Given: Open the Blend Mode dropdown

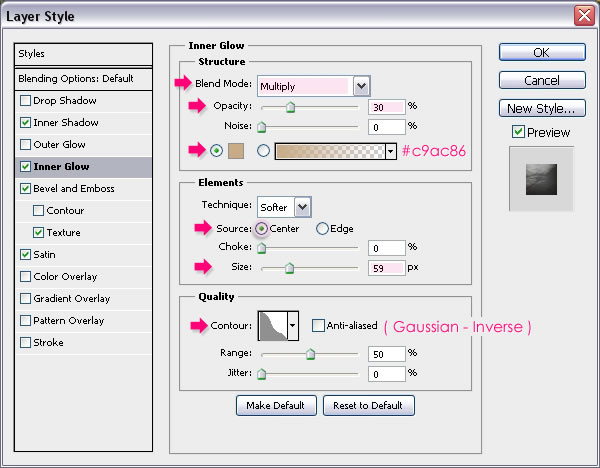Looking at the screenshot, I should pyautogui.click(x=361, y=86).
